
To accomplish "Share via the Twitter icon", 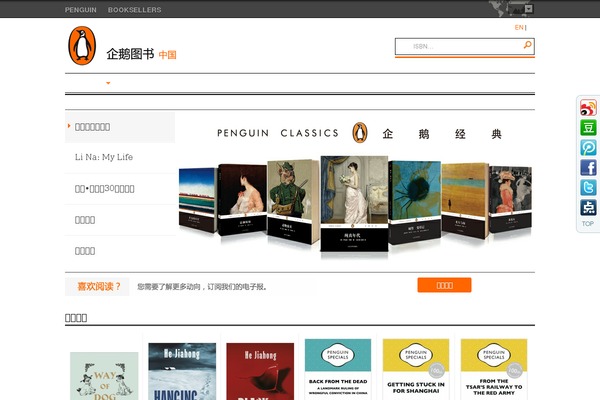I will (x=588, y=188).
